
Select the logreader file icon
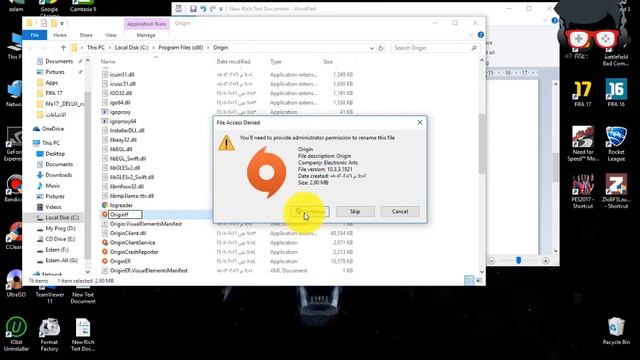[x=105, y=205]
